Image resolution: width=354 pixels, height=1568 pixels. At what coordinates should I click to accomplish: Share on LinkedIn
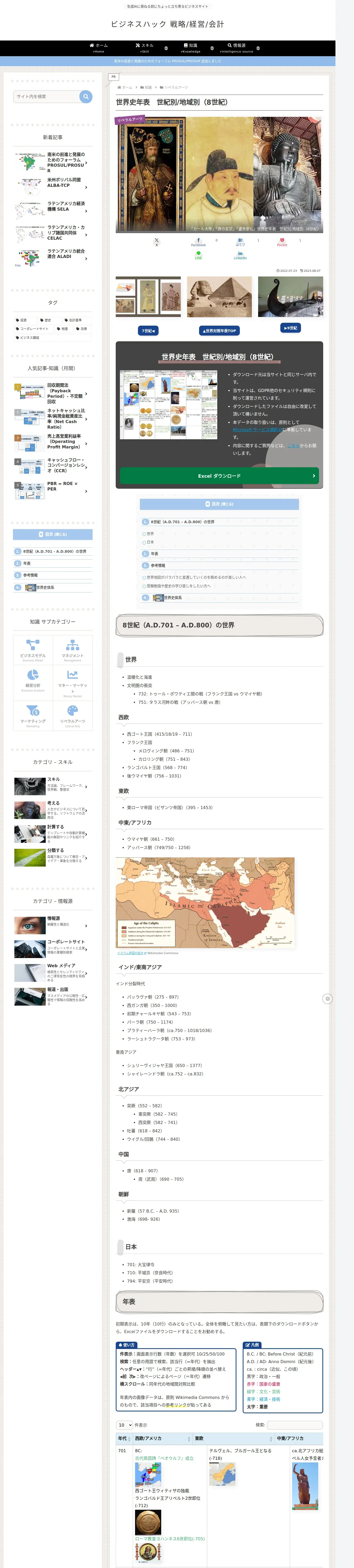click(240, 256)
